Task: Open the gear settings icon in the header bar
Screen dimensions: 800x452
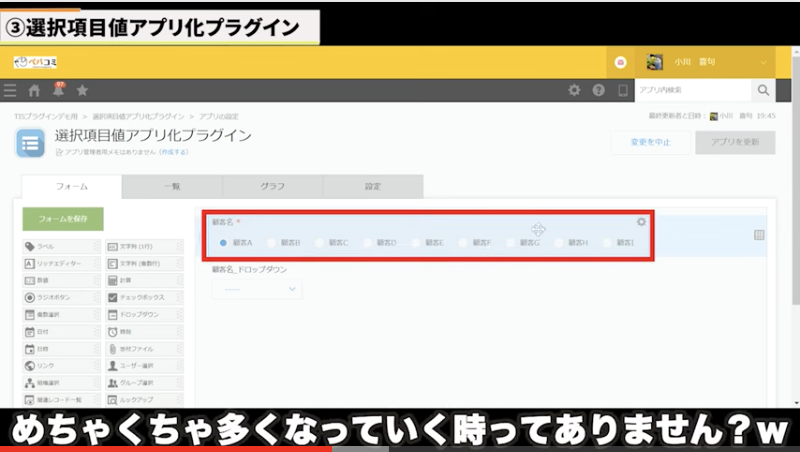Action: (x=574, y=90)
